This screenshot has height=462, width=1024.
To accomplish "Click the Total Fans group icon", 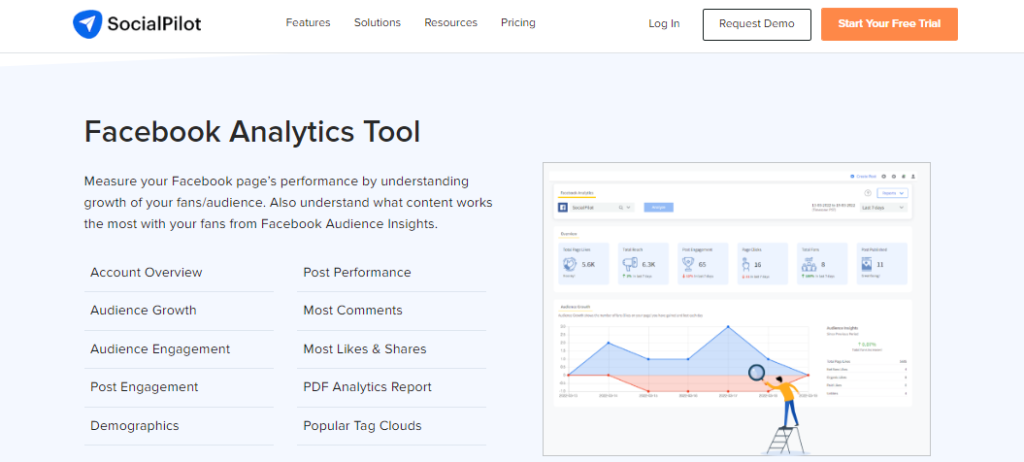I will click(808, 265).
